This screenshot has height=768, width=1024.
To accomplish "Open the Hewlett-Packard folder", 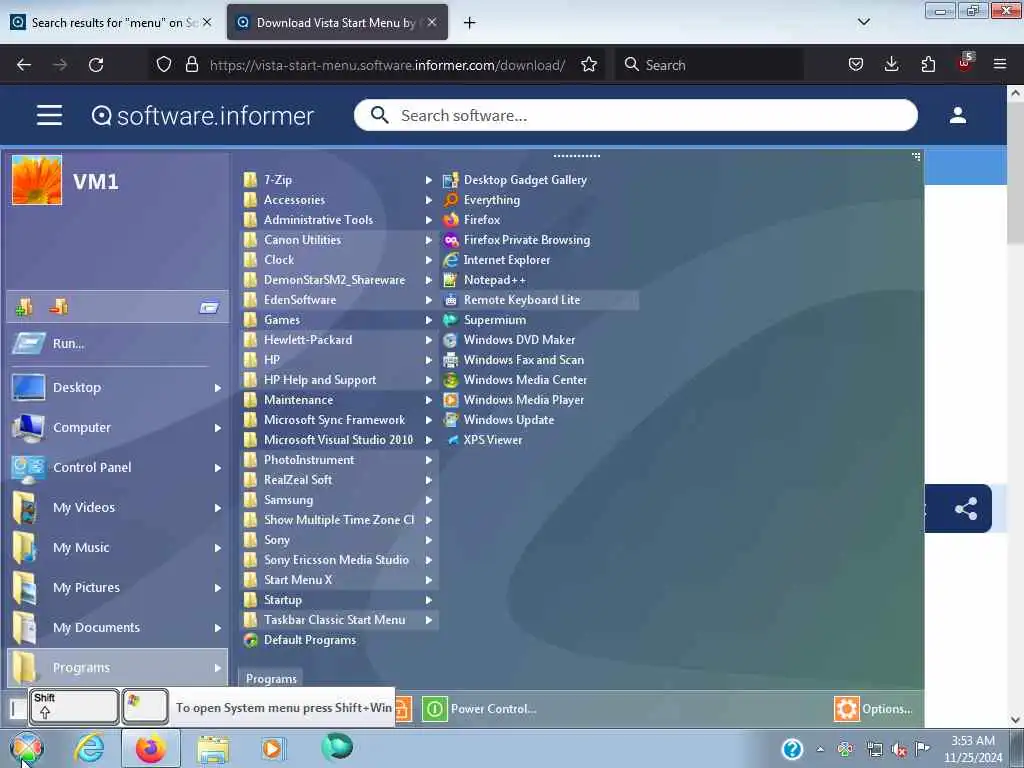I will pos(339,340).
